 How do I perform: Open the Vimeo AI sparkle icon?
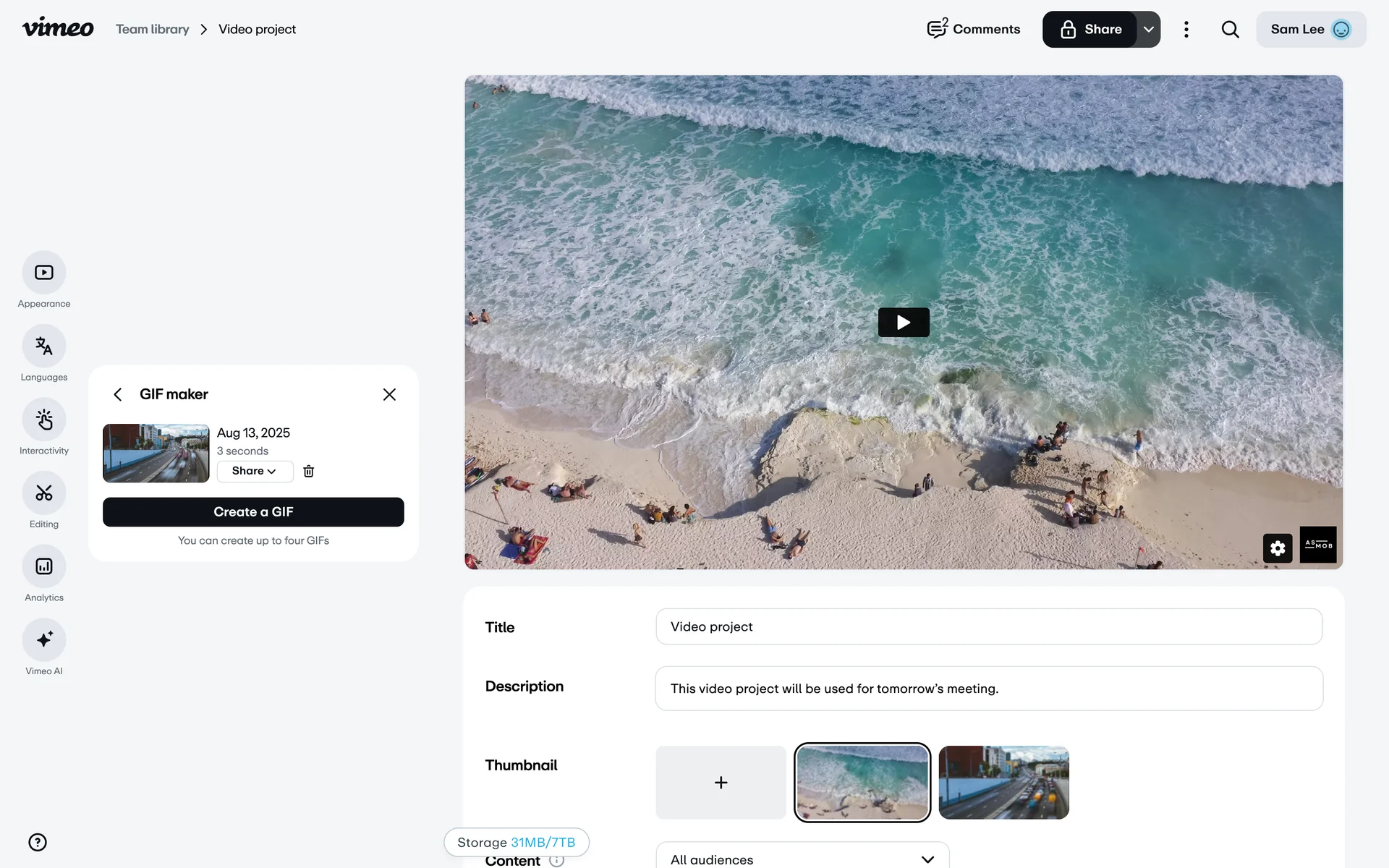click(x=44, y=639)
